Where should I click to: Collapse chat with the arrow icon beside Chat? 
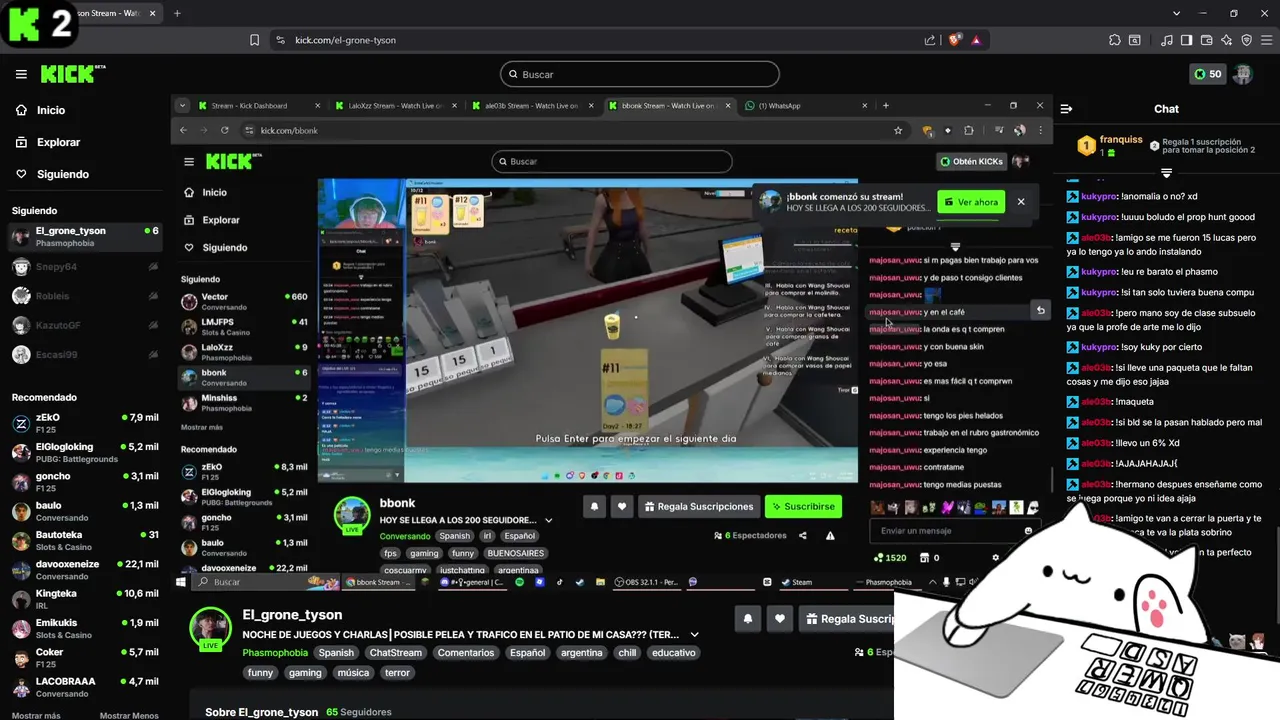[1066, 109]
